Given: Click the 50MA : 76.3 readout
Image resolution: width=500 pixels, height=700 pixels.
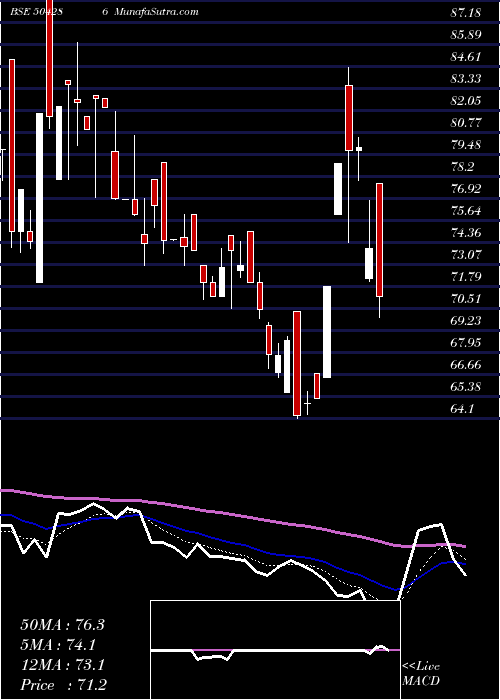Looking at the screenshot, I should tap(62, 625).
